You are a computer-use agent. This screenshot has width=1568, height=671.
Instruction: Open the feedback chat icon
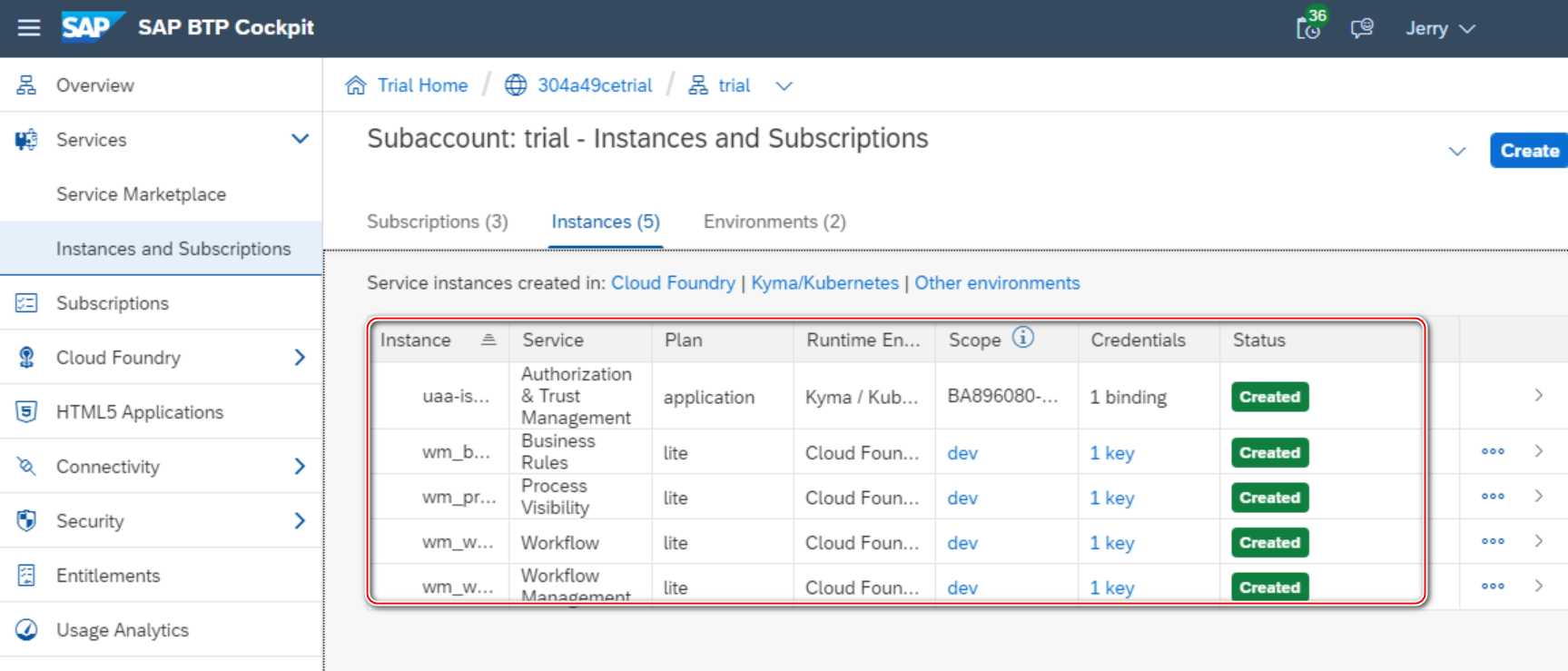click(x=1361, y=28)
